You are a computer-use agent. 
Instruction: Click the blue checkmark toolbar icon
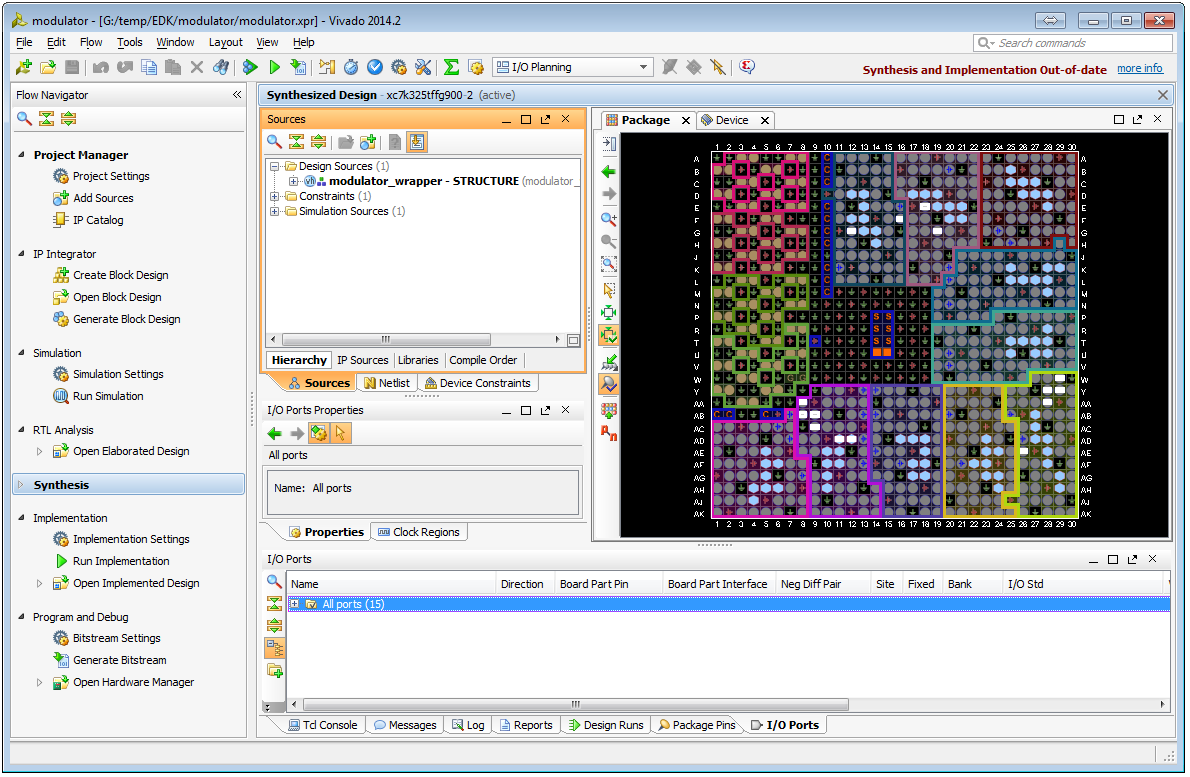tap(375, 68)
